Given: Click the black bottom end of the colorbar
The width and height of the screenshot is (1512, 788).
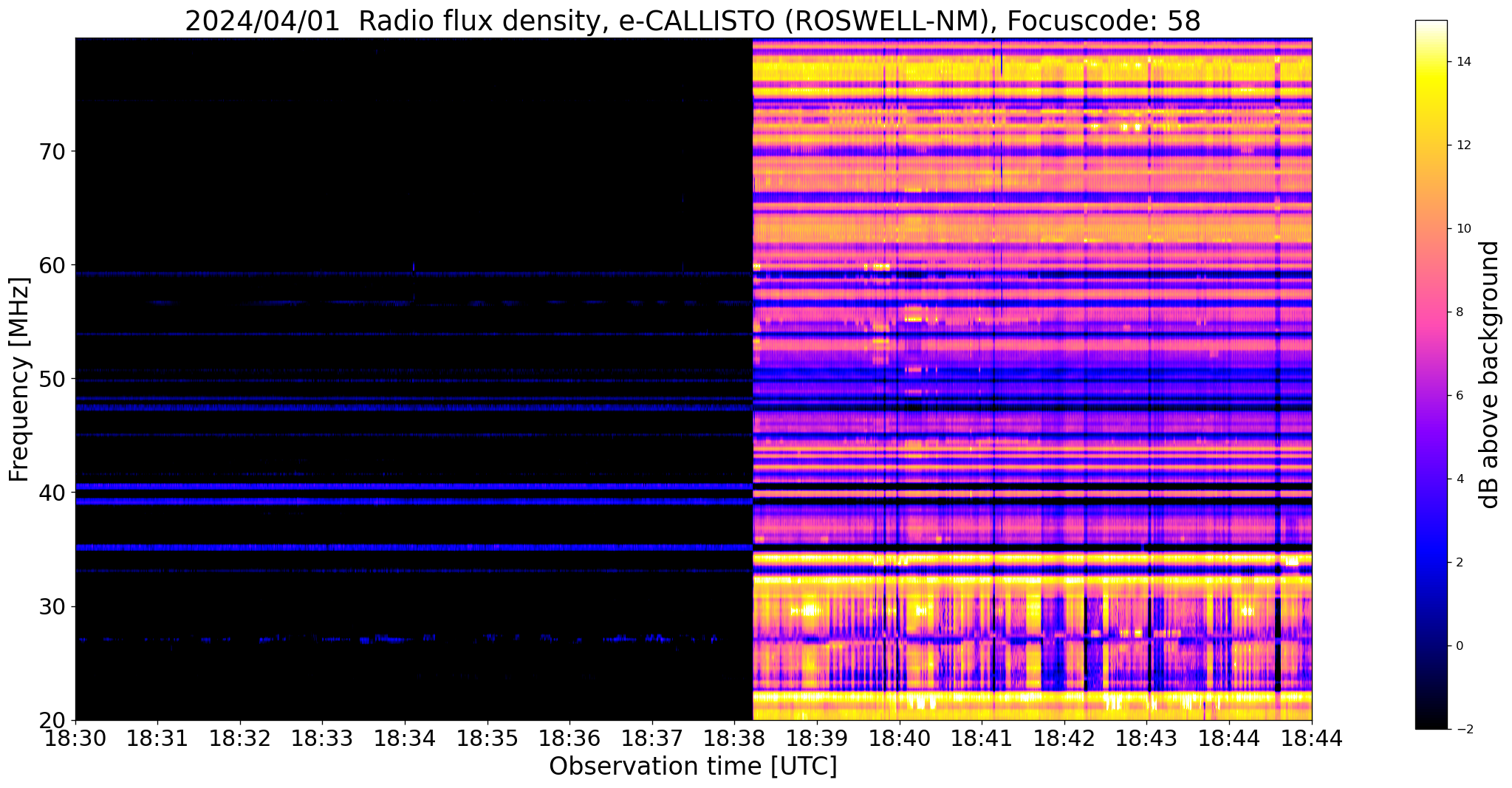Looking at the screenshot, I should pos(1431,722).
